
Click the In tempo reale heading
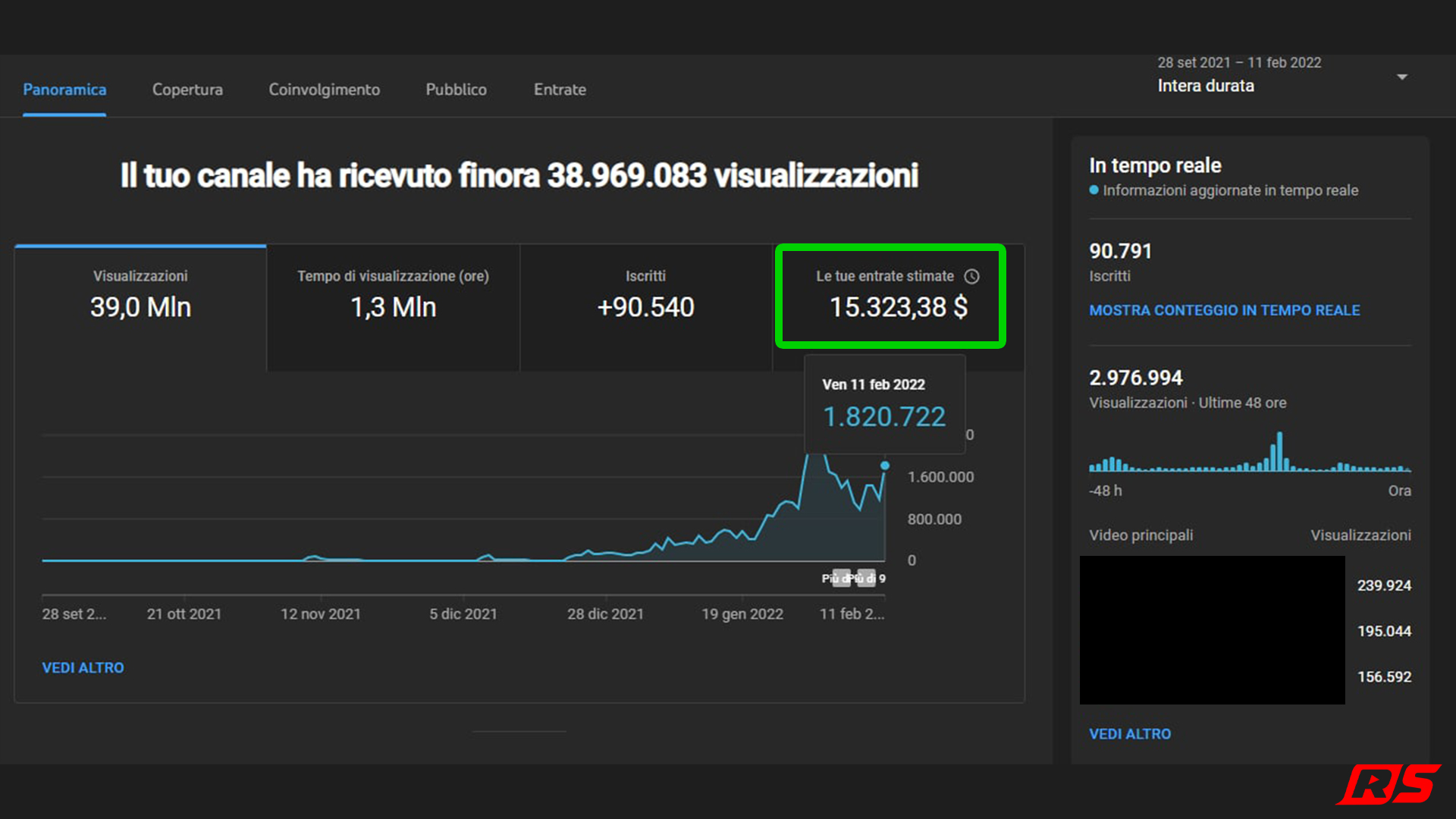[1155, 165]
